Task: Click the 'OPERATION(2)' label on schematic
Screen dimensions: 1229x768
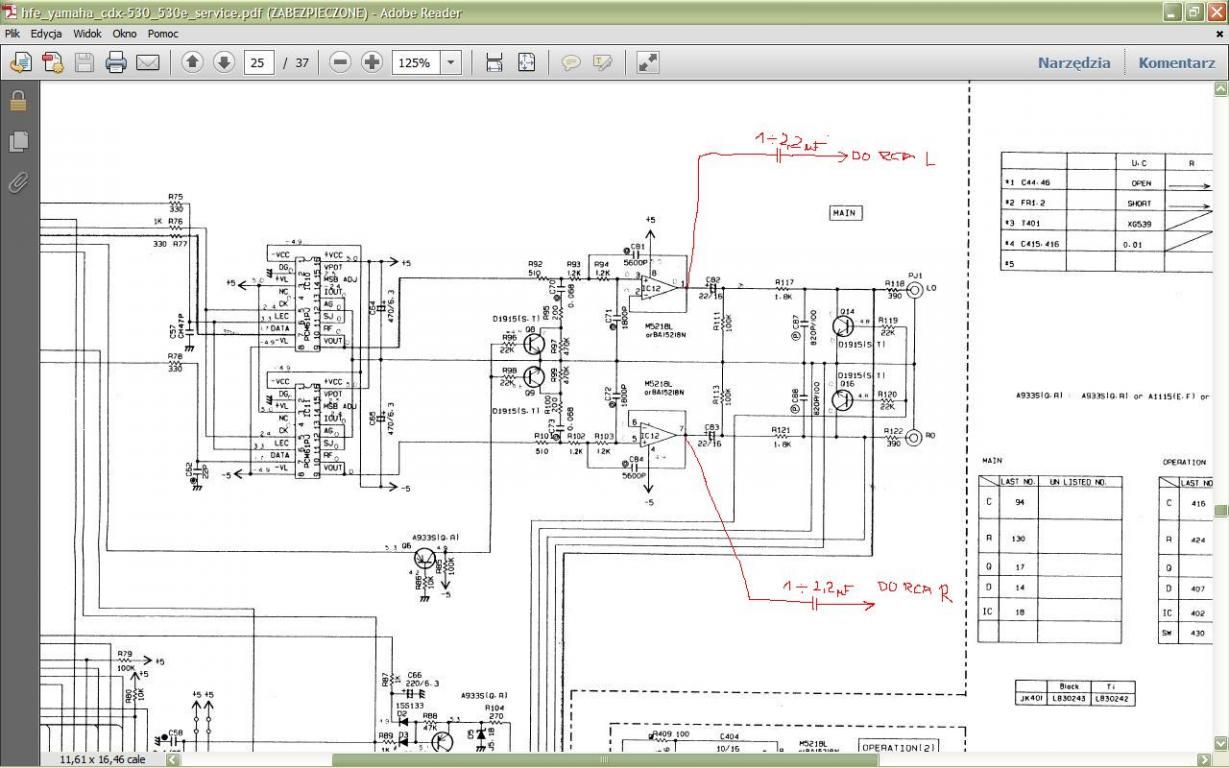Action: [897, 748]
